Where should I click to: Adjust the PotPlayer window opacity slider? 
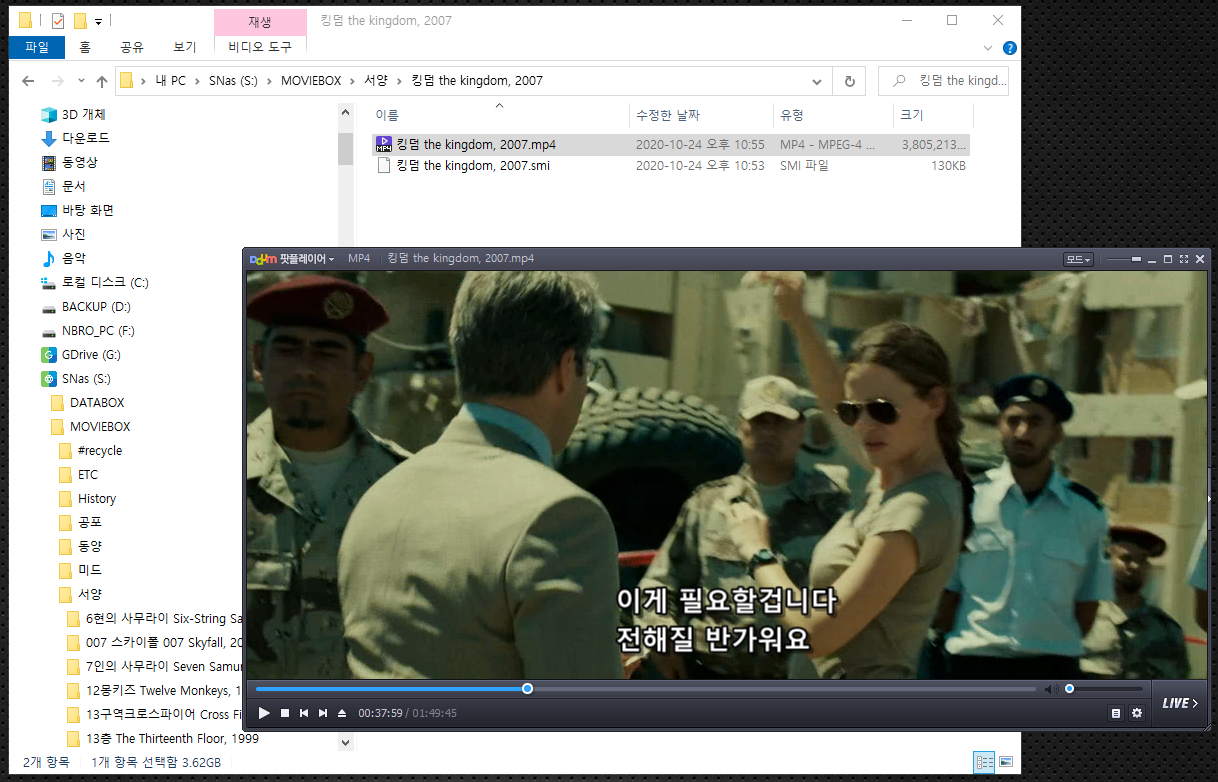[1124, 259]
